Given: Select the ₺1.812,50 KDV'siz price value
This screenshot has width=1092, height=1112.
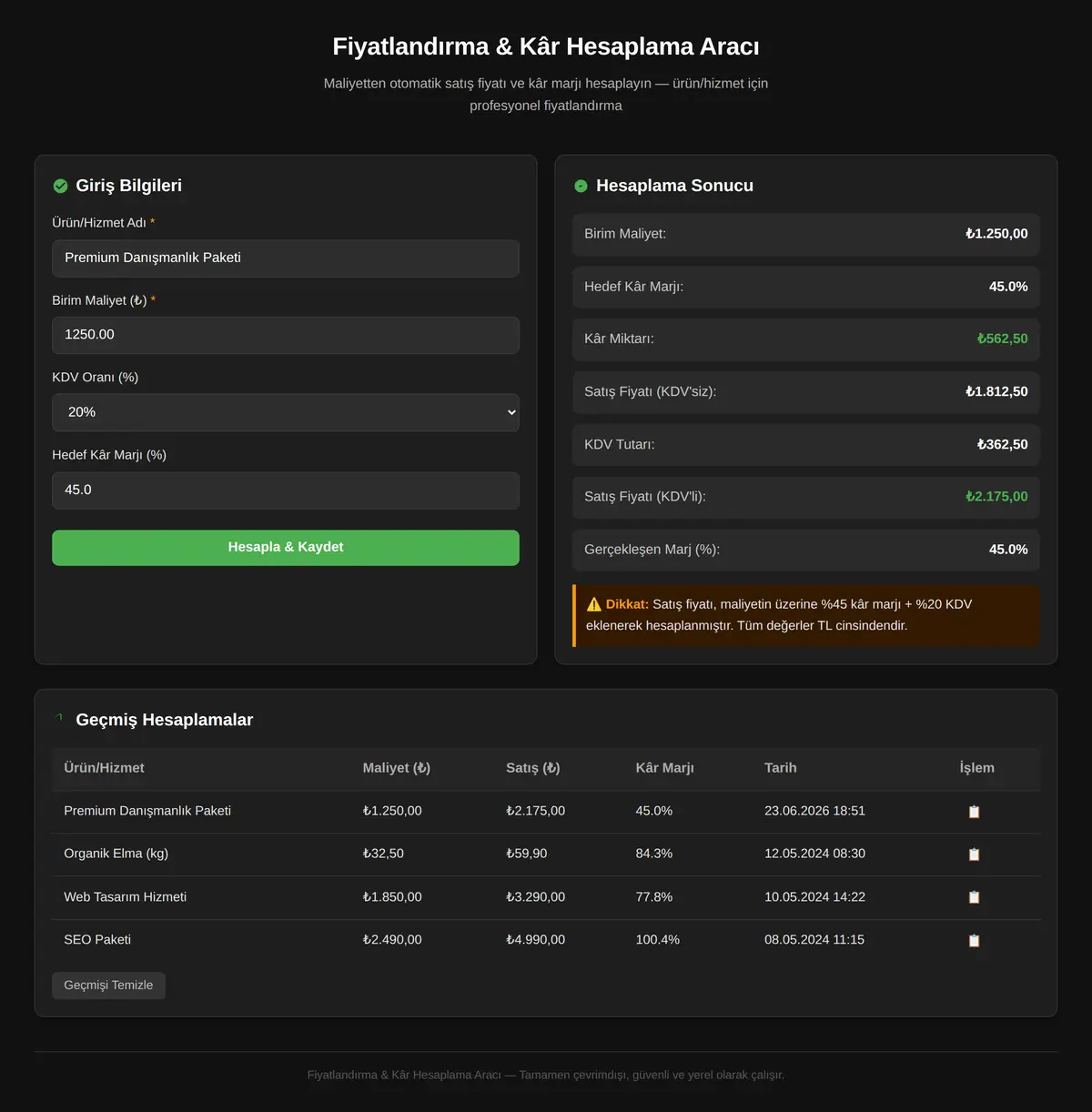Looking at the screenshot, I should click(996, 391).
